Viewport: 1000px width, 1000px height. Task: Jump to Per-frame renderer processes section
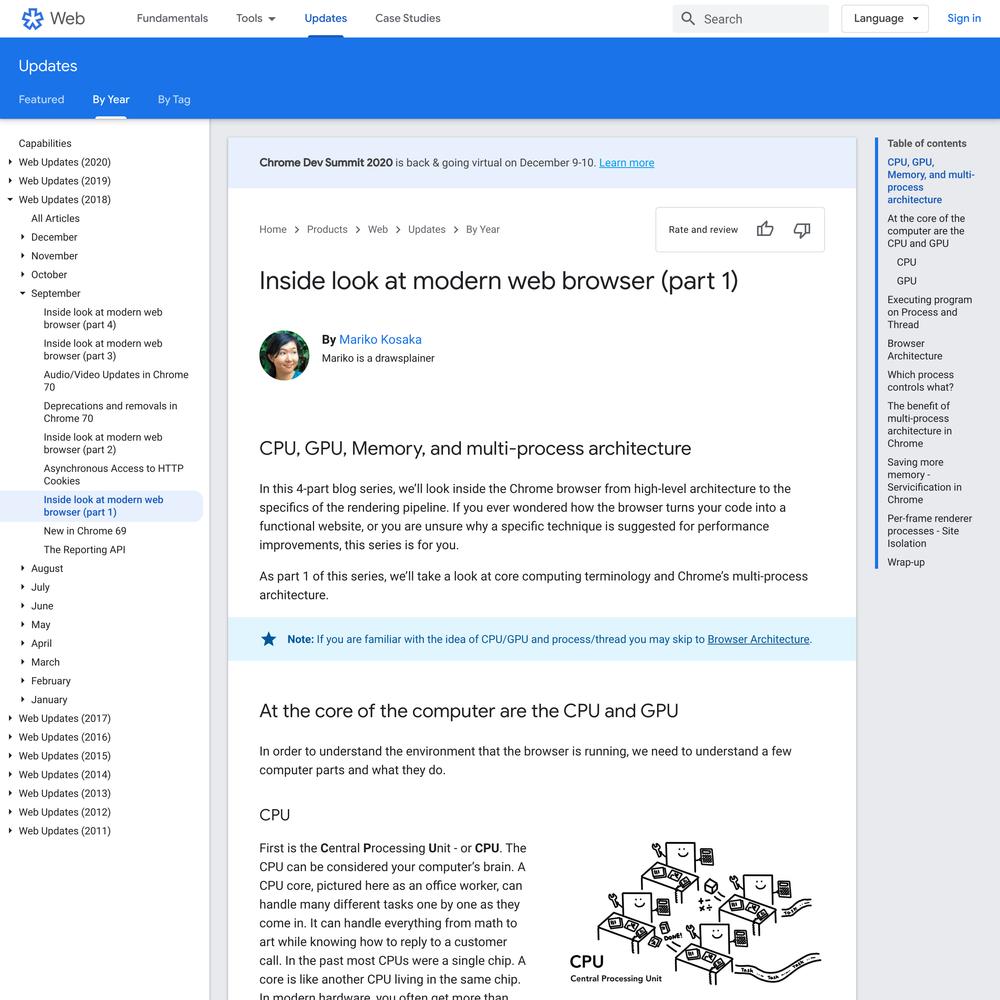point(930,531)
